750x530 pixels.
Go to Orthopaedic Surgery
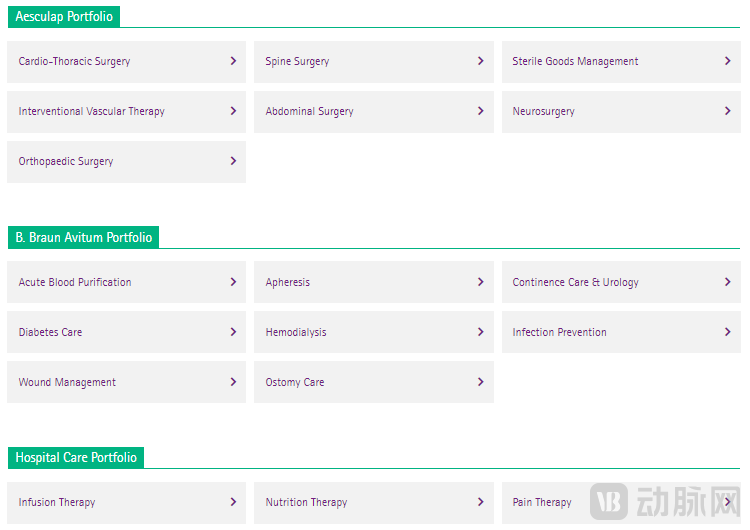66,162
